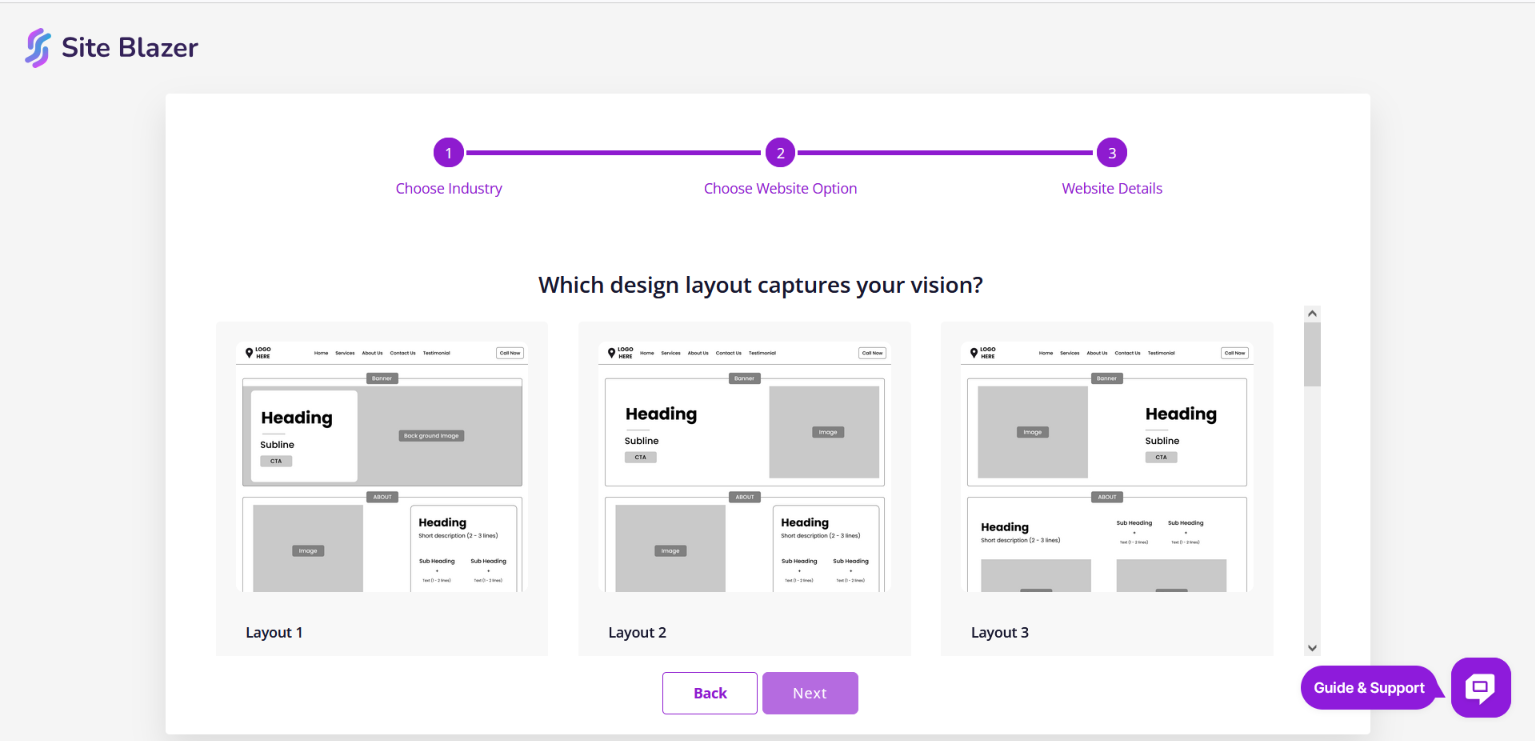The image size is (1535, 741).
Task: Click step 1 circle in progress bar
Action: point(449,153)
